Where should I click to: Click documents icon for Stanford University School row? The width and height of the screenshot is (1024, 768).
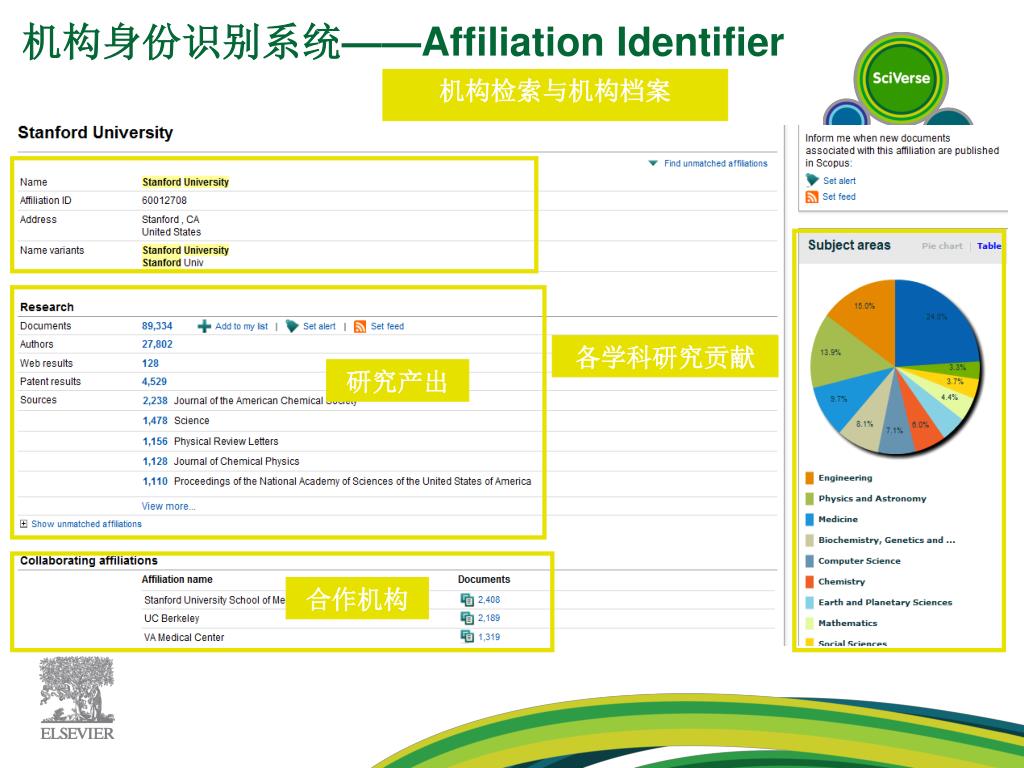tap(467, 600)
